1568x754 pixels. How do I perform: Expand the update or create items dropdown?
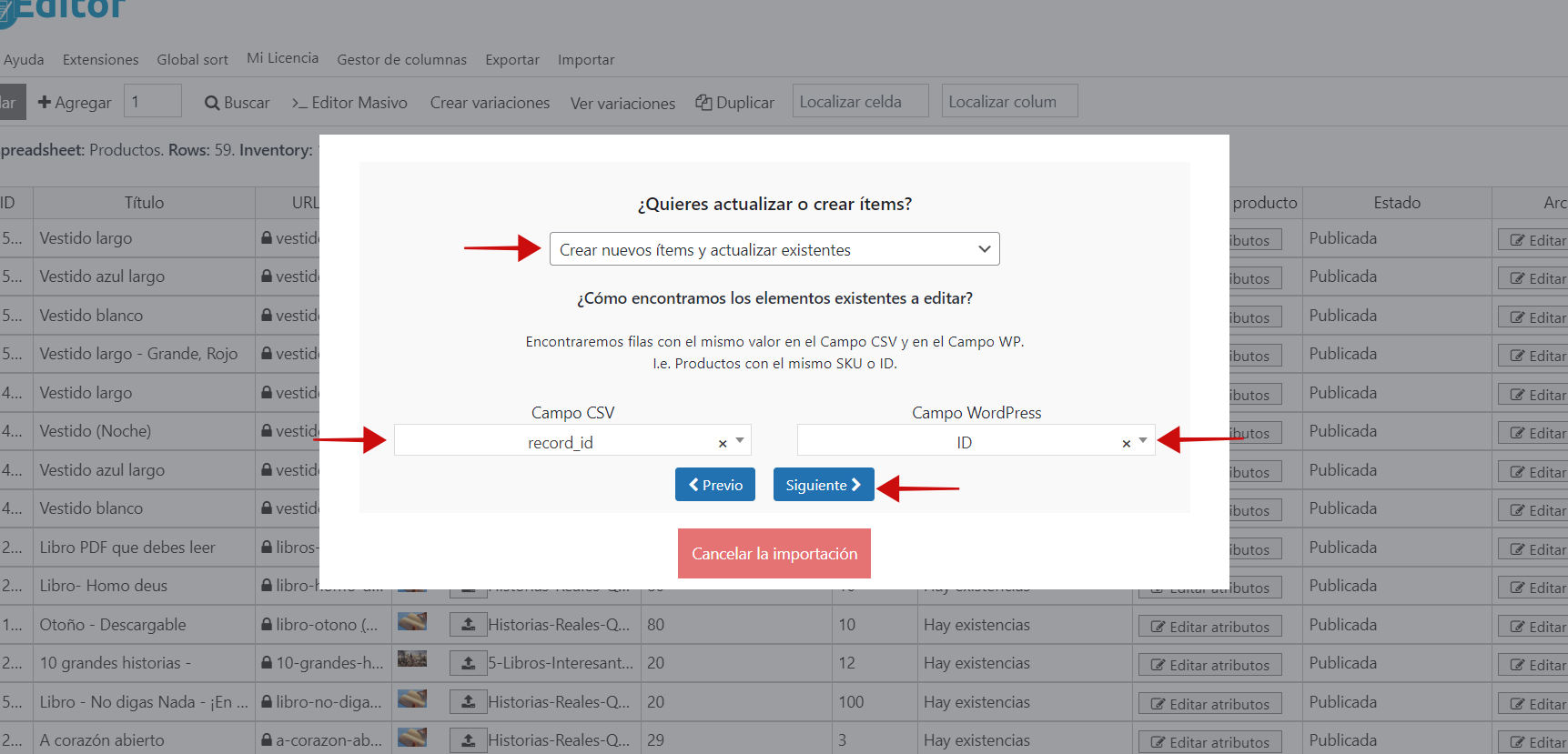(774, 249)
